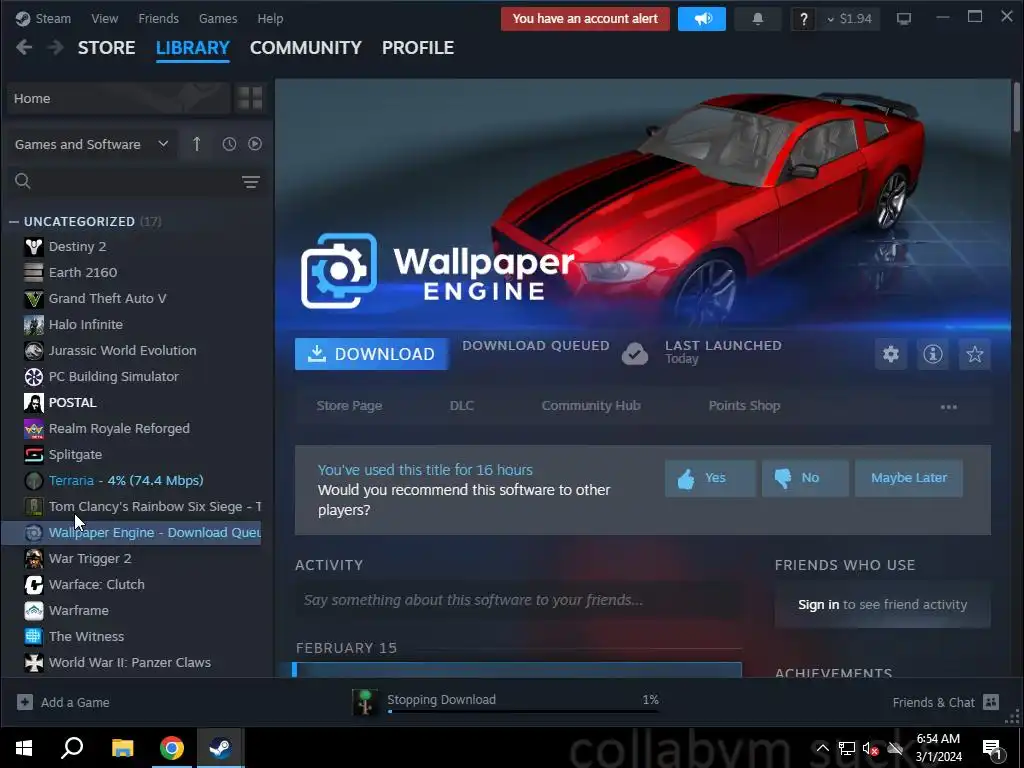Click the Grand Theft Auto V icon

33,298
